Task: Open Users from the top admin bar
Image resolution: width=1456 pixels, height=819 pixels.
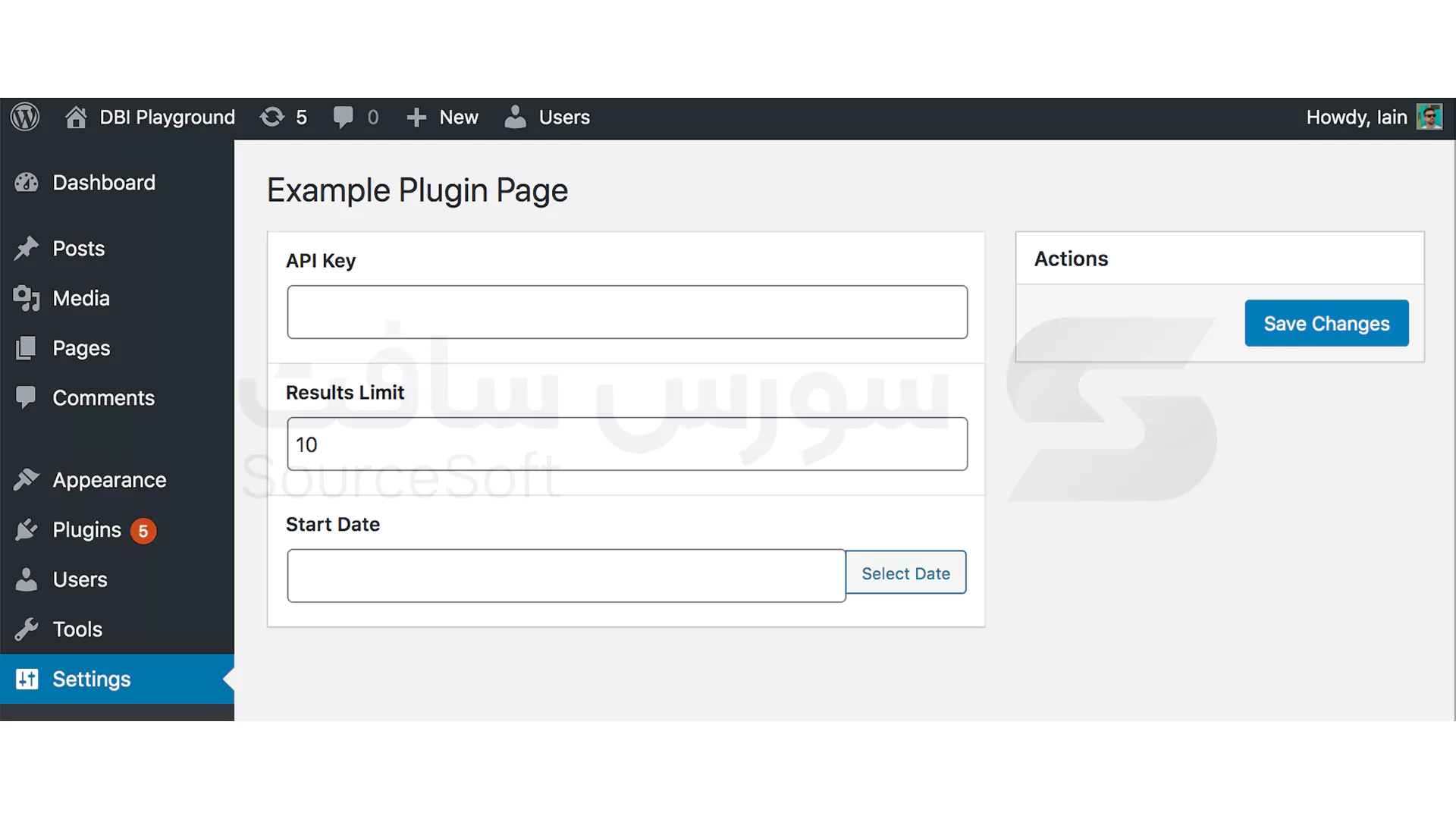Action: (x=548, y=118)
